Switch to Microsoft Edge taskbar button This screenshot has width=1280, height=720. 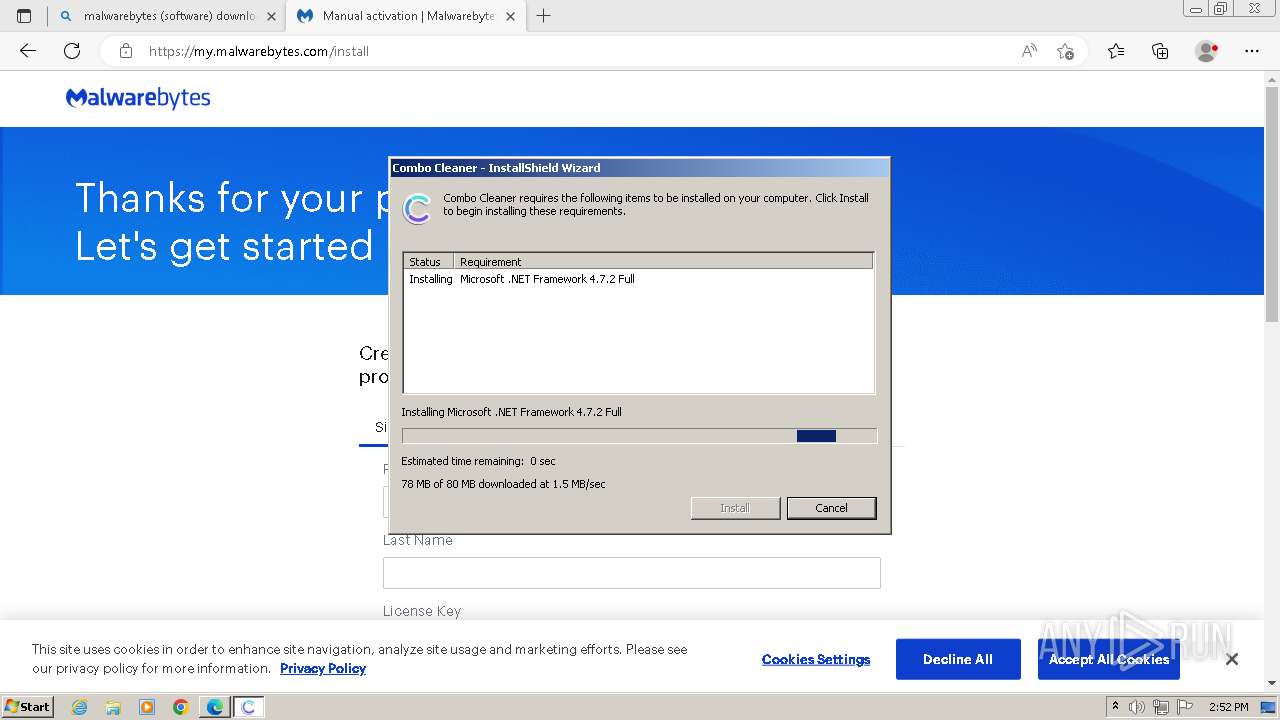click(x=215, y=707)
